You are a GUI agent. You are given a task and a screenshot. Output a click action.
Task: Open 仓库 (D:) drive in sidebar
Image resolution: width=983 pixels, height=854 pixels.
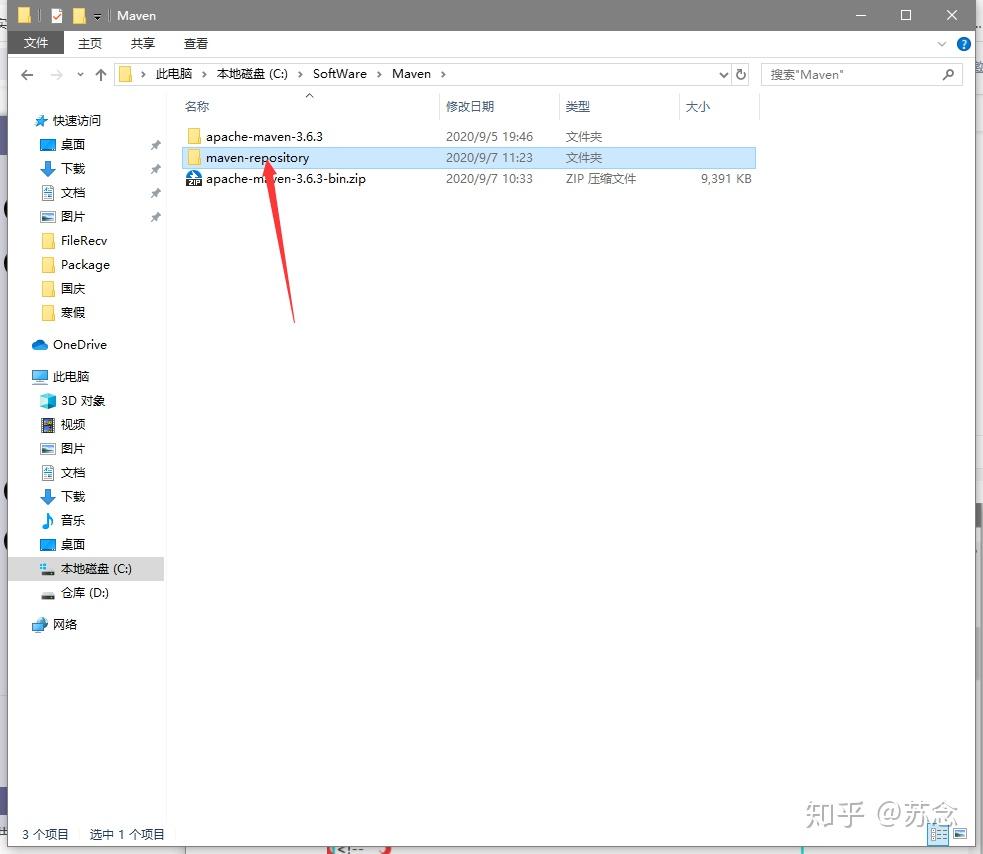click(x=85, y=593)
